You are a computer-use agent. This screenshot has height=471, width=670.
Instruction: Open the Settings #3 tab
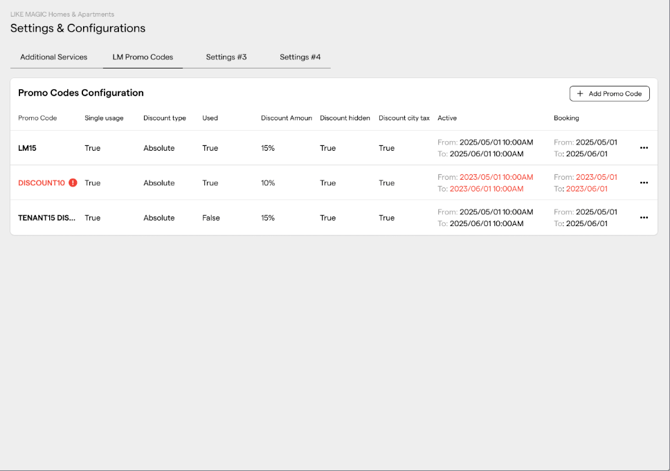[226, 57]
